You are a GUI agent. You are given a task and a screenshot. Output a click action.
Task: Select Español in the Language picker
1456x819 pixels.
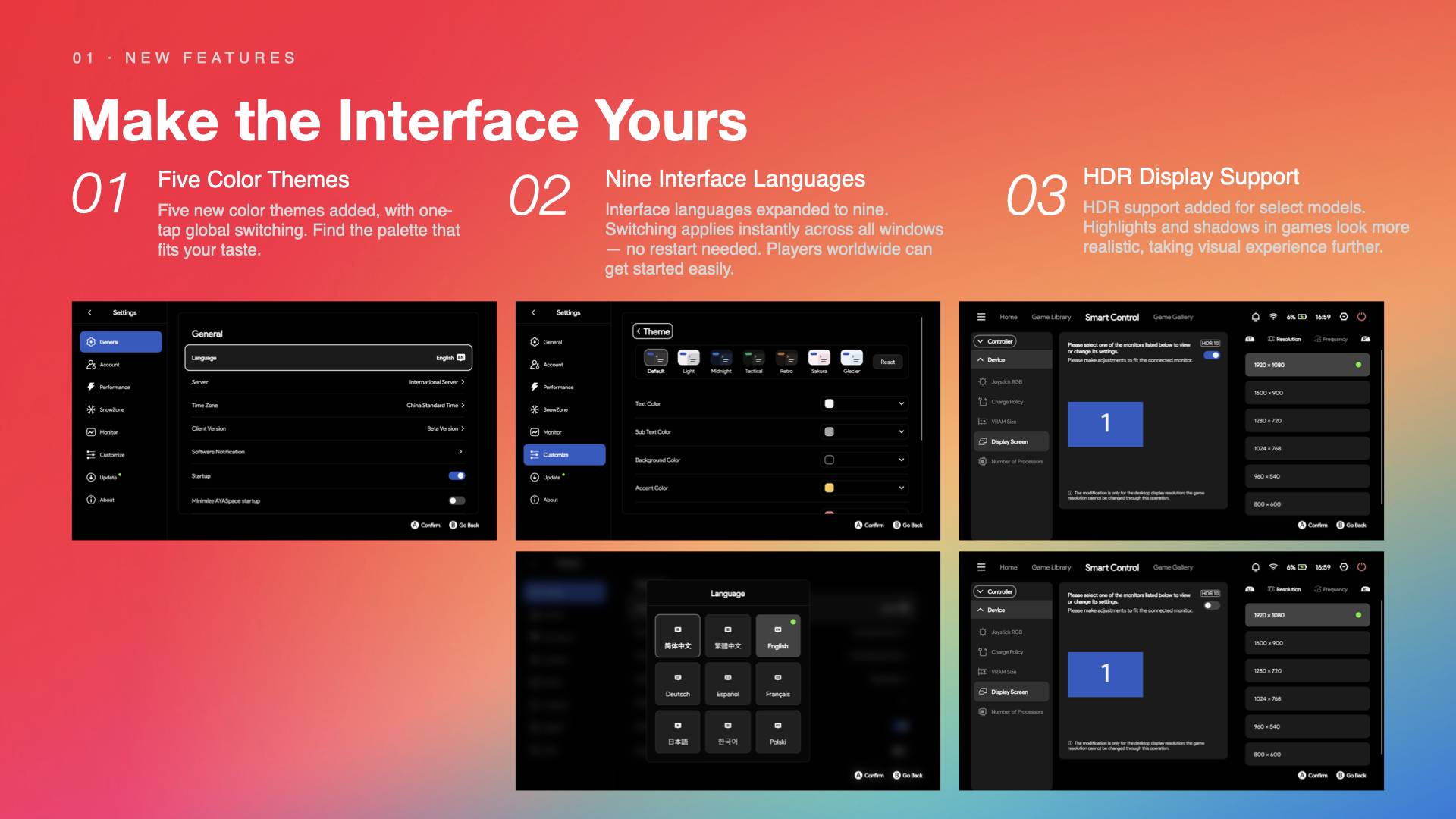click(728, 683)
